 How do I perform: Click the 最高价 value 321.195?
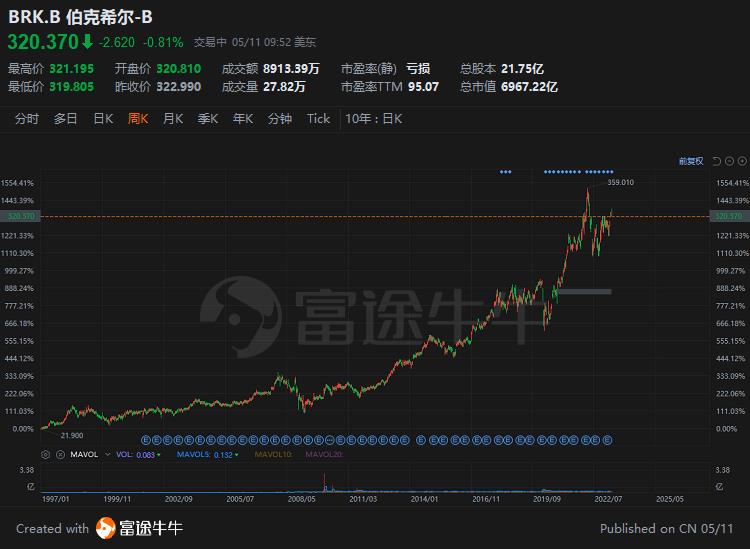click(x=72, y=69)
